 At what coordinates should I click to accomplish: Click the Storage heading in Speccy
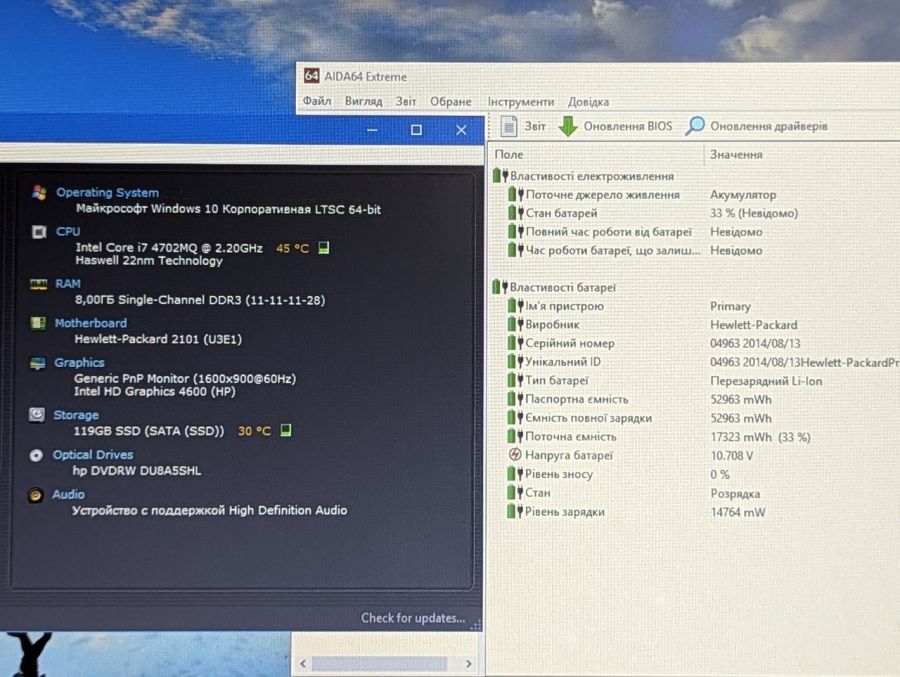pos(76,415)
